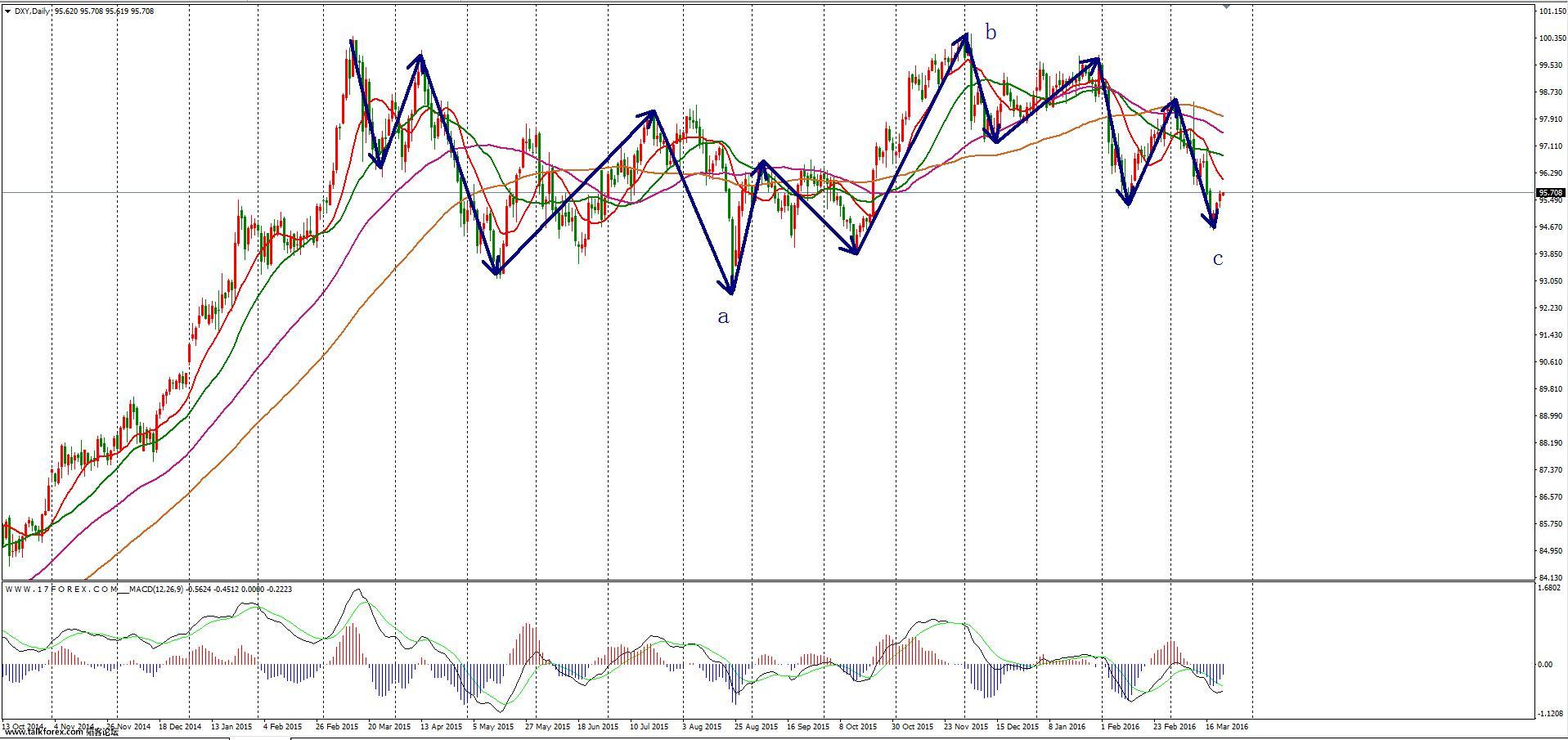Click the 16 Mar 2016 date label
Screen dimensions: 1568x740
click(1227, 726)
